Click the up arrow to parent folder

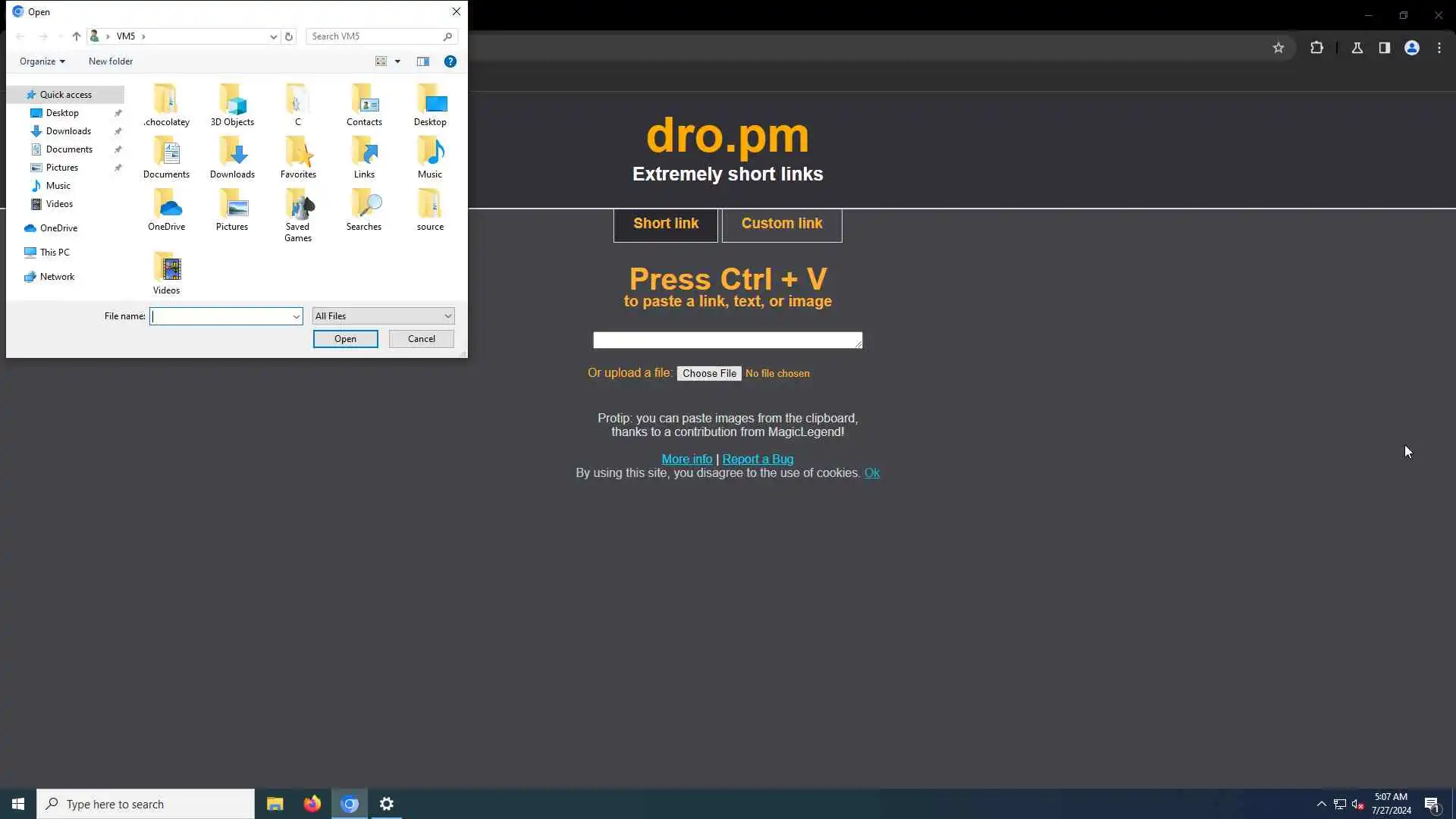[77, 36]
